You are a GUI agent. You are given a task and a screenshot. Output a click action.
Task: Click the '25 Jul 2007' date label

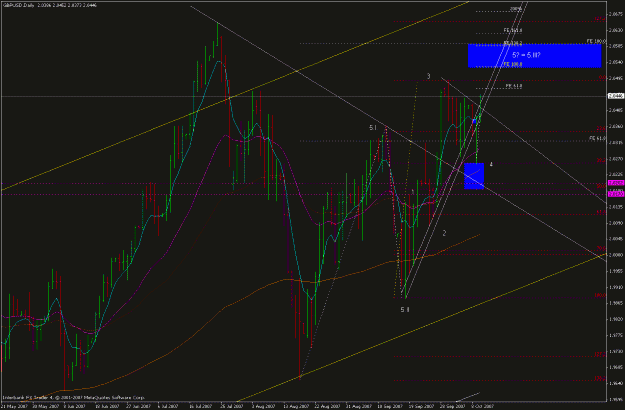coord(233,406)
